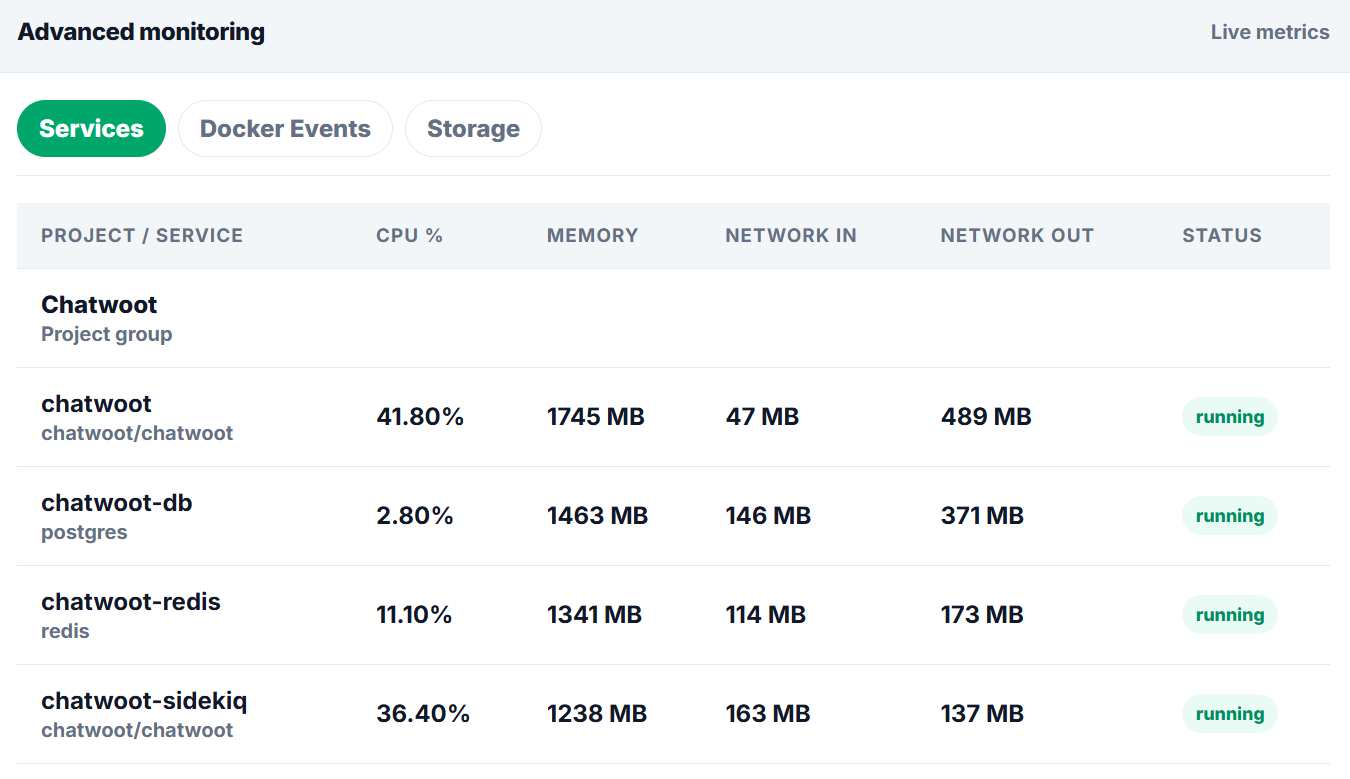Screen dimensions: 1350x779
Task: Click the 114 MB network in value
Action: pos(766,615)
